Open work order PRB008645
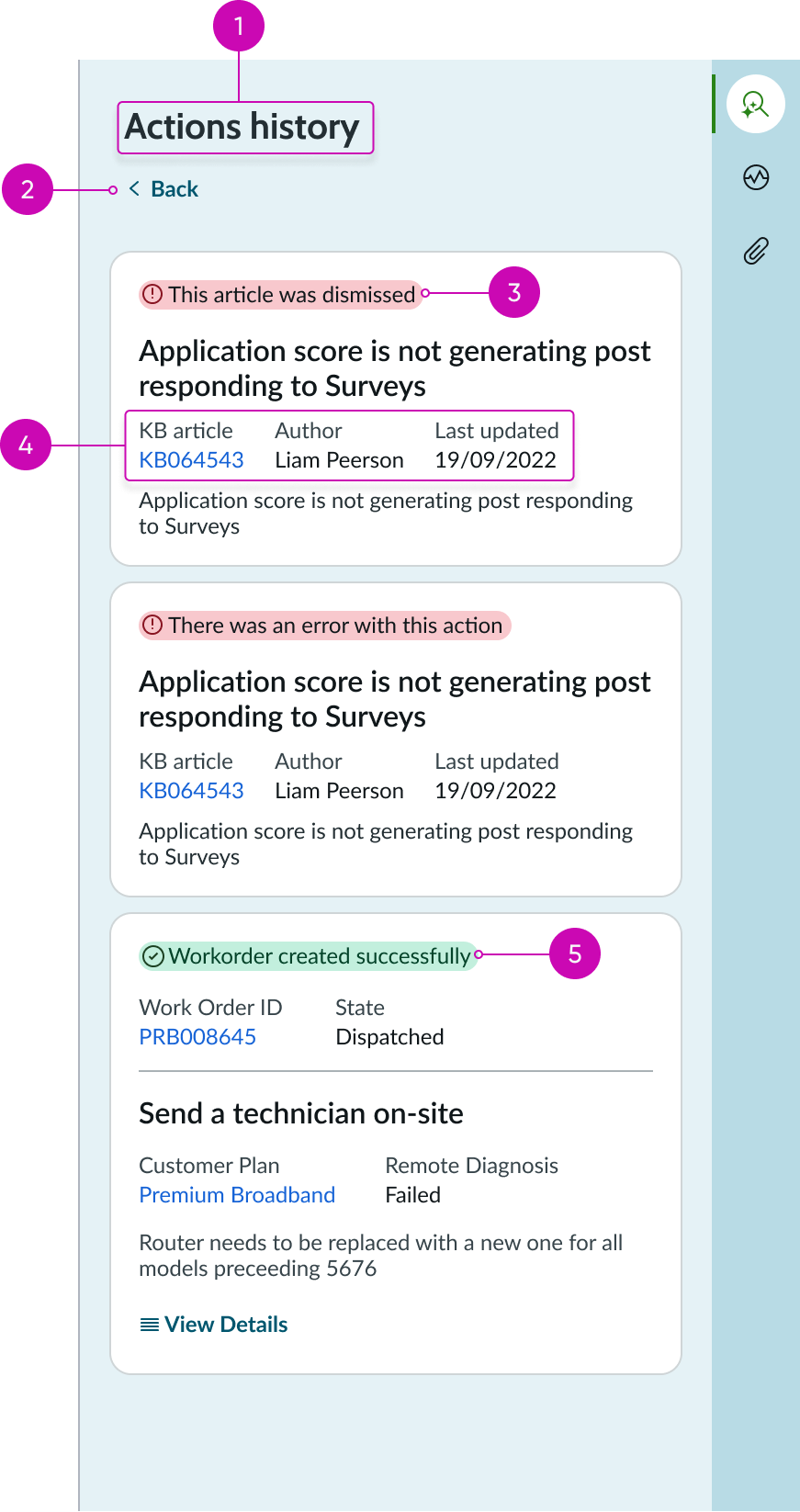800x1512 pixels. (x=197, y=1036)
